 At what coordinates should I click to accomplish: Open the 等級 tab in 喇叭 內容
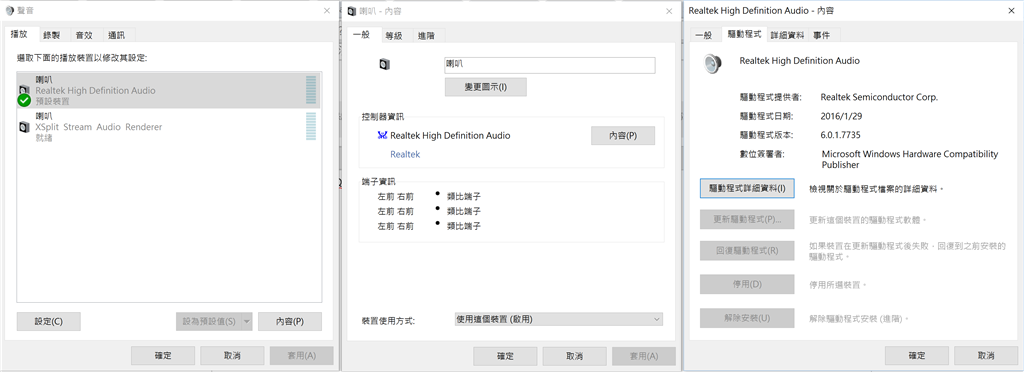point(394,36)
